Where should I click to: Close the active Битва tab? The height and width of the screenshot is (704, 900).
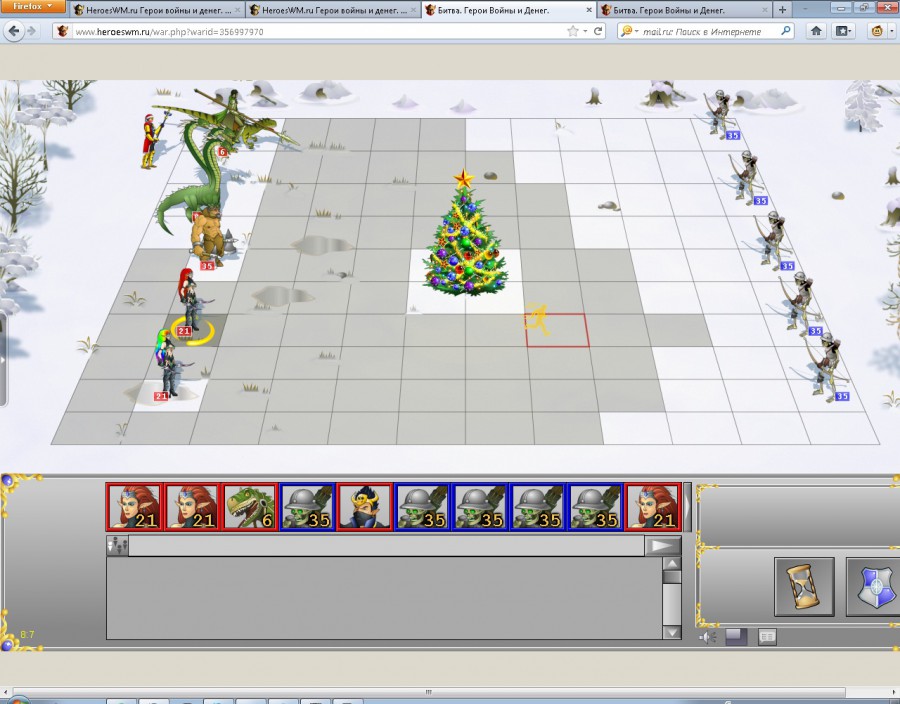(588, 10)
